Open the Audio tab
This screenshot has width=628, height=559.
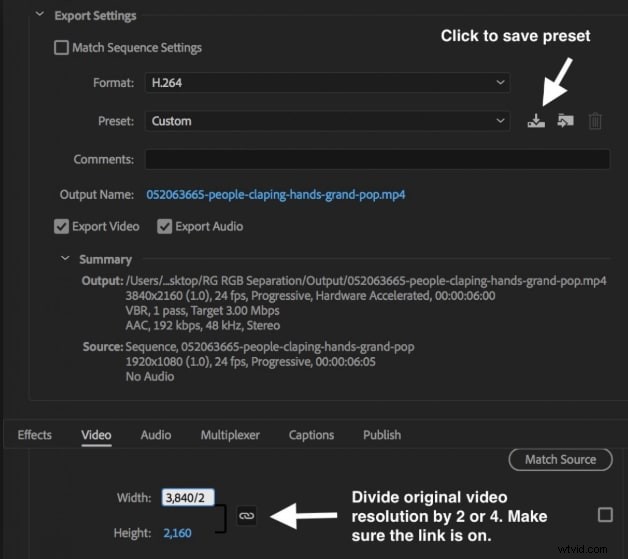click(156, 435)
